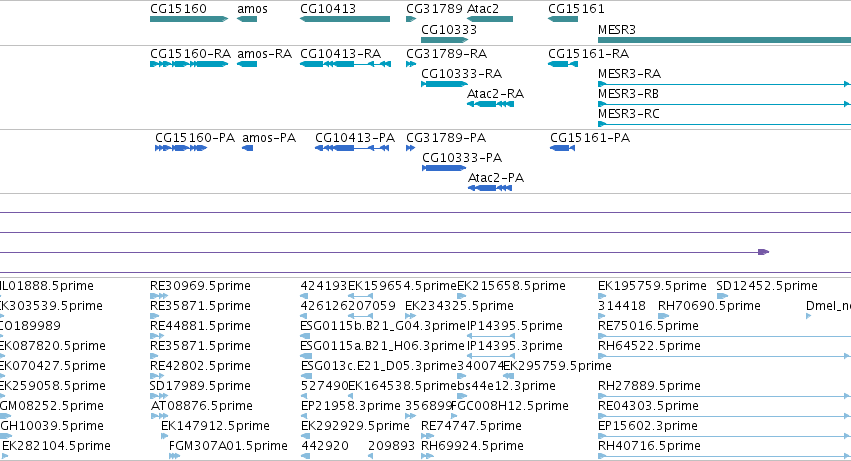Open EST ESG0115b.B21_G04.3prime
Screen dimensions: 851x461
coord(383,326)
